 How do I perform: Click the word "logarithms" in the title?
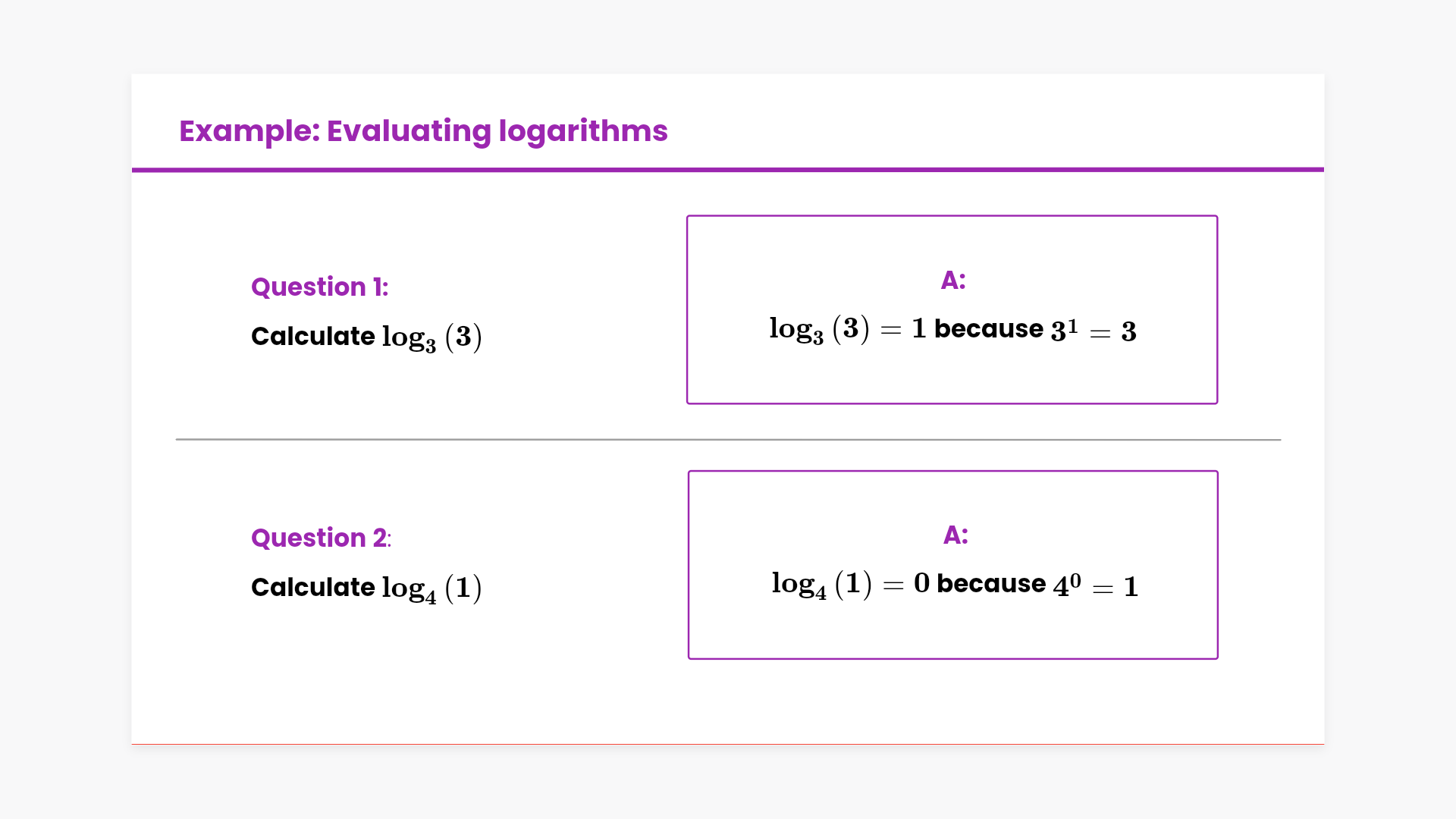tap(582, 131)
